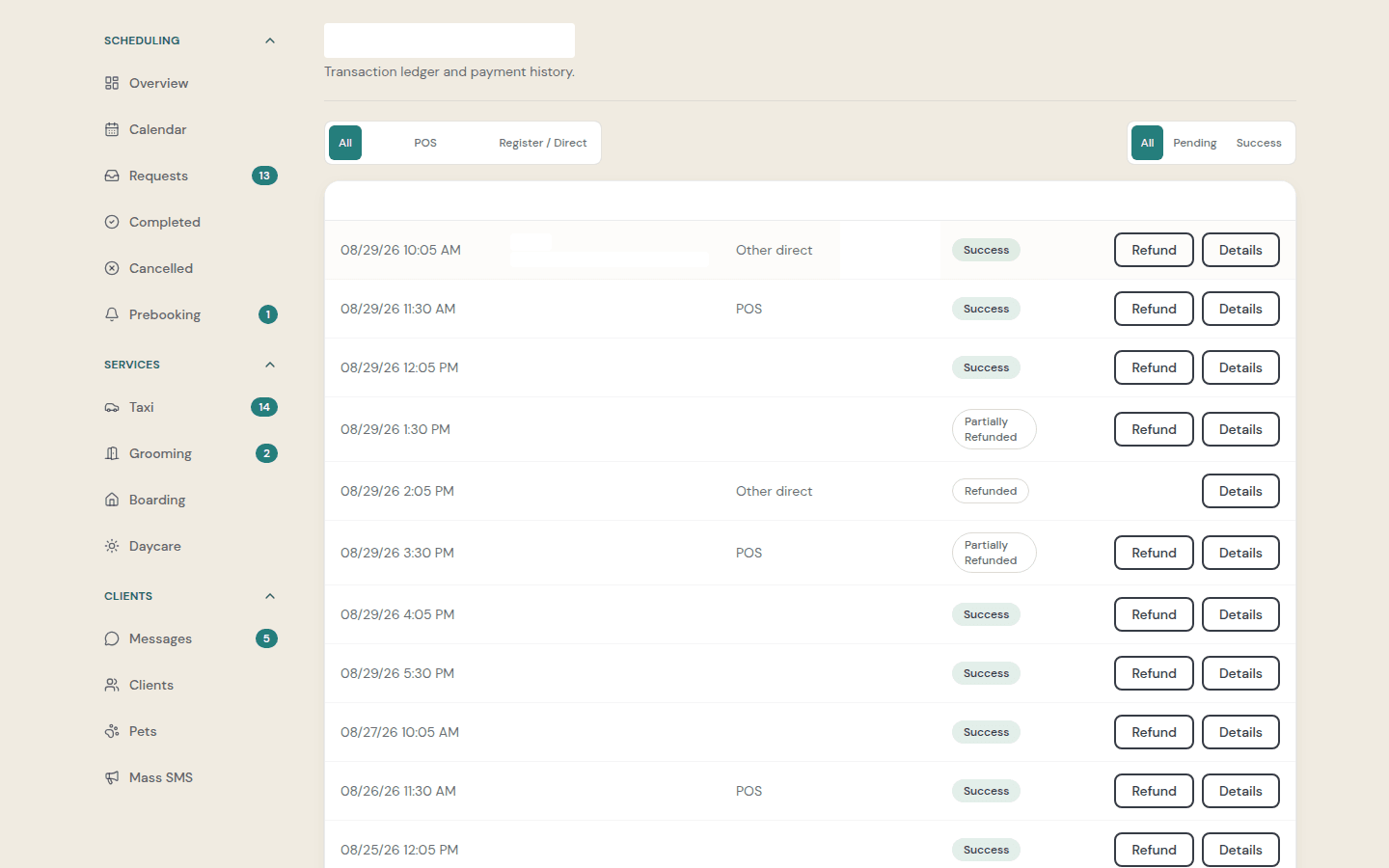1389x868 pixels.
Task: Click the Pets paw icon
Action: click(x=112, y=731)
